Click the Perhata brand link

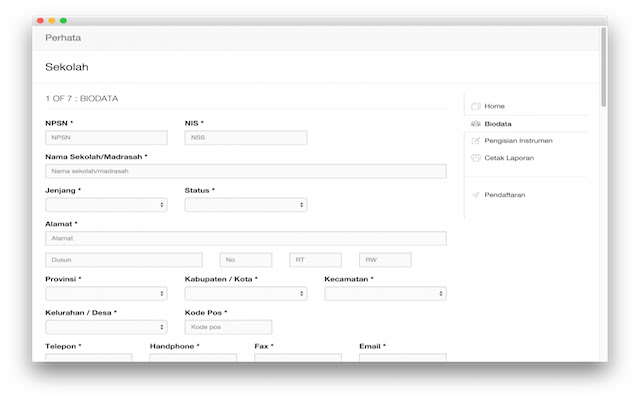(x=63, y=38)
